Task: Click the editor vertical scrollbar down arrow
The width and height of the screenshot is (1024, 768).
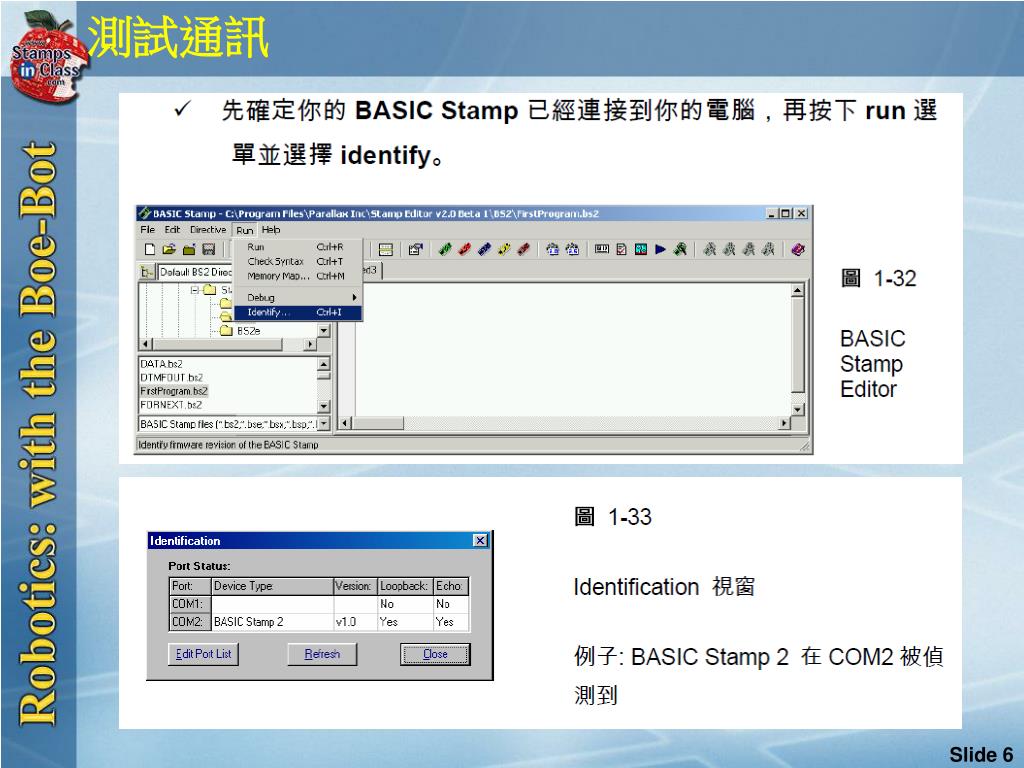Action: (797, 409)
